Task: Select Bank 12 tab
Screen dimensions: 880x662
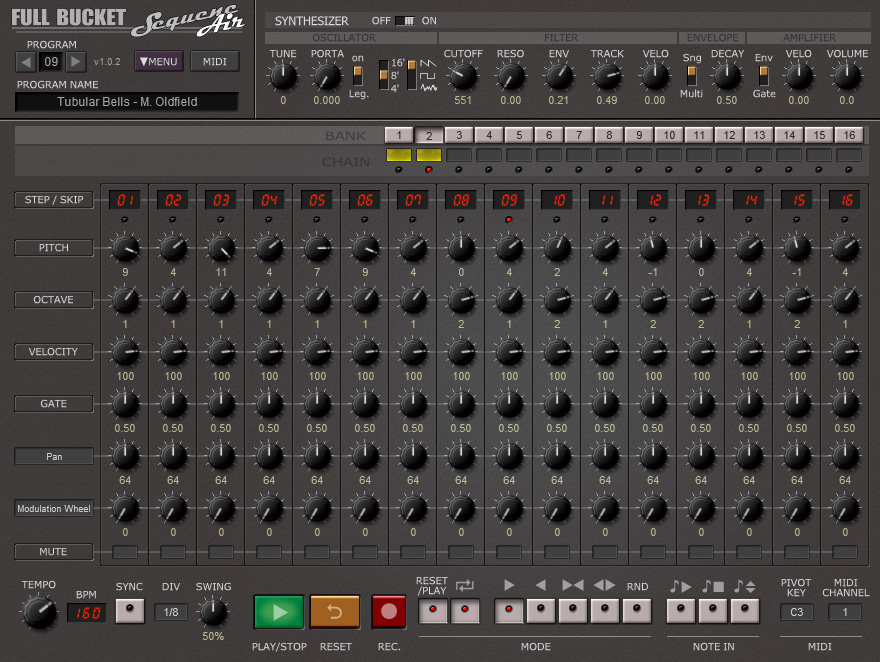Action: point(729,135)
